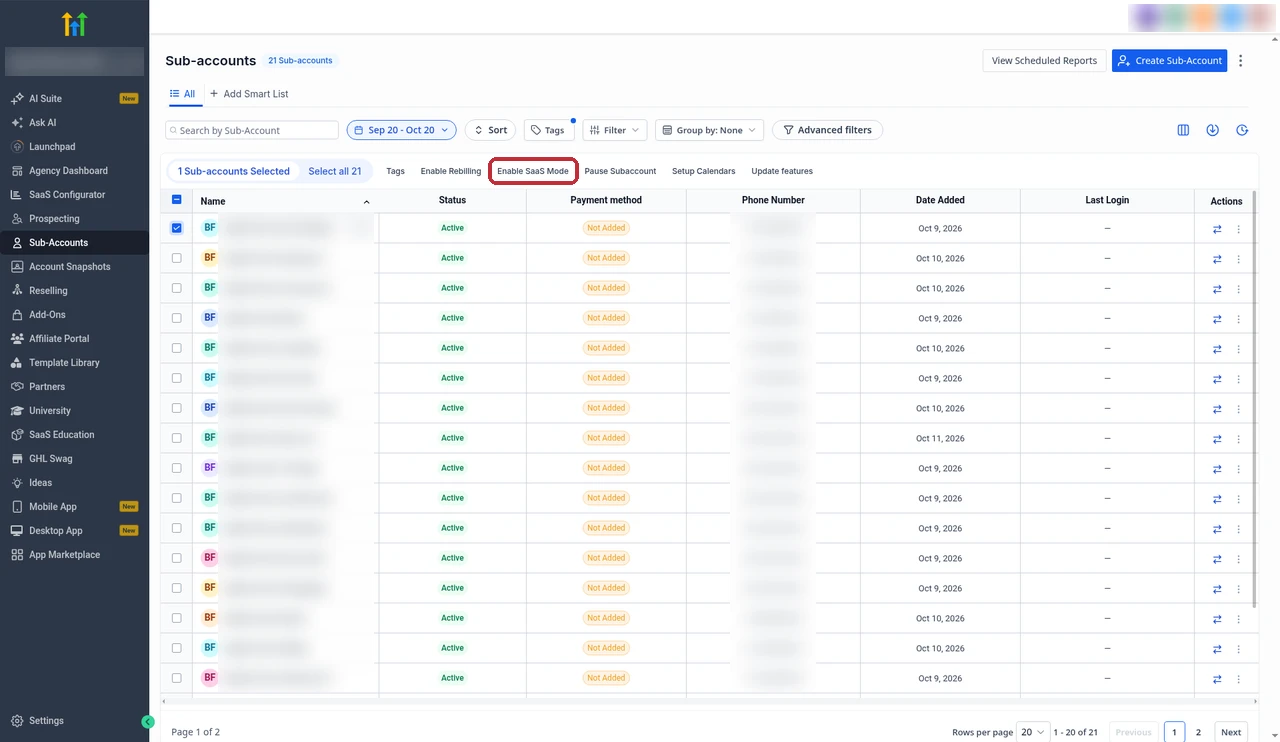This screenshot has width=1280, height=742.
Task: Select the All tab
Action: 182,94
